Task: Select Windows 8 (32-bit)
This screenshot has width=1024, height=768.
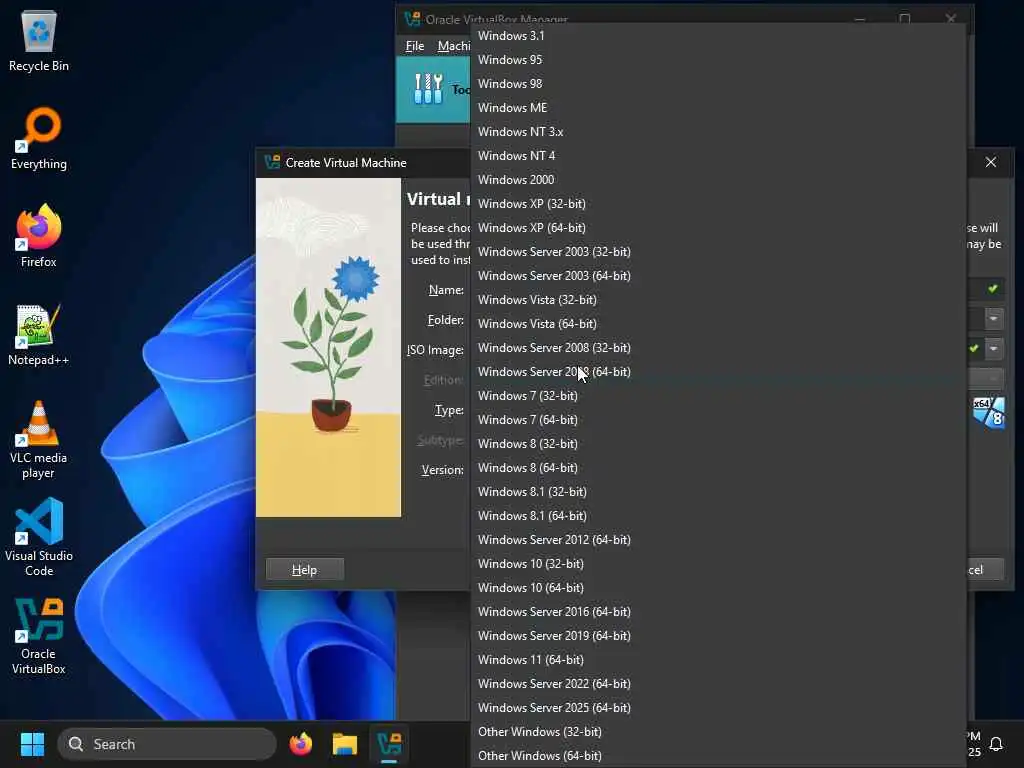Action: [718, 443]
